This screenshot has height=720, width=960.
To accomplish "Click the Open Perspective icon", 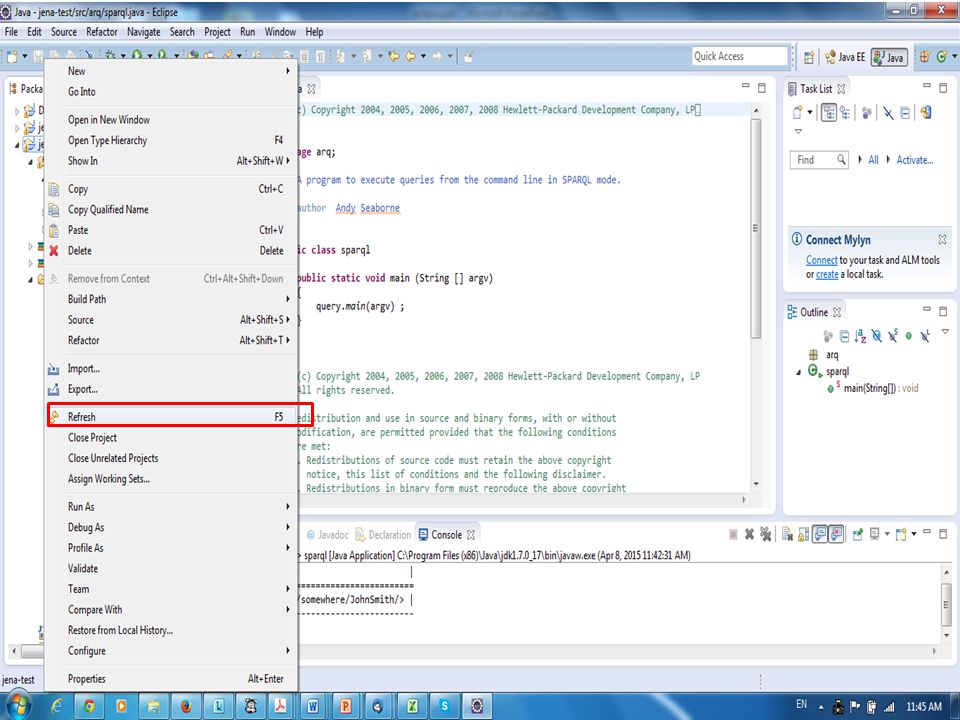I will (809, 57).
